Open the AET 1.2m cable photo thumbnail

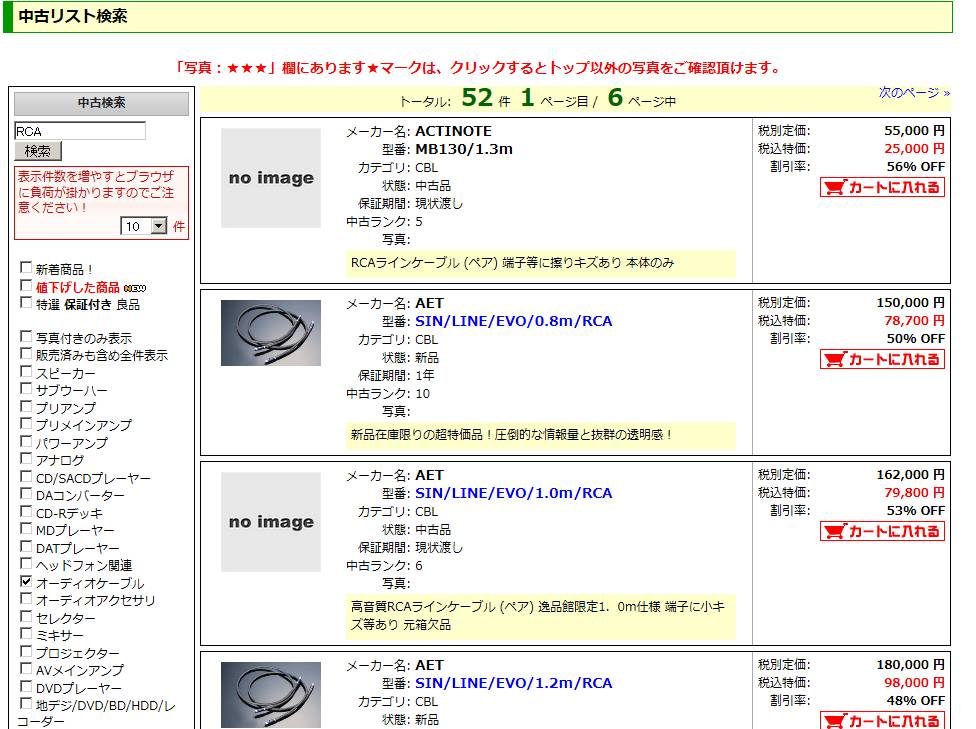pos(271,695)
